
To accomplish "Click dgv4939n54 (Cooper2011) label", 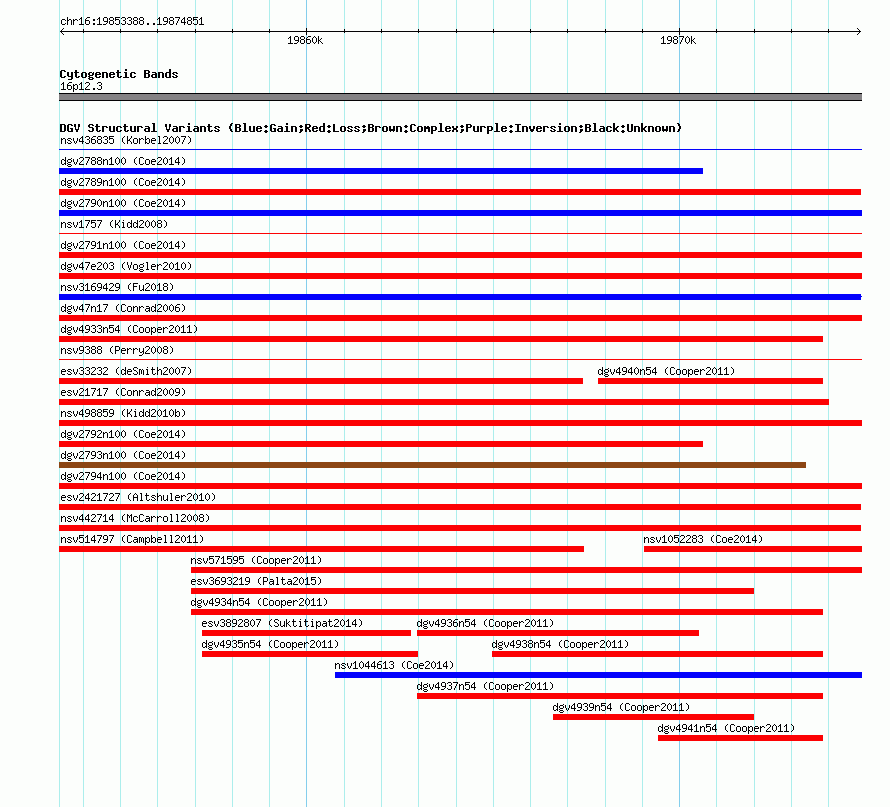I will 621,707.
